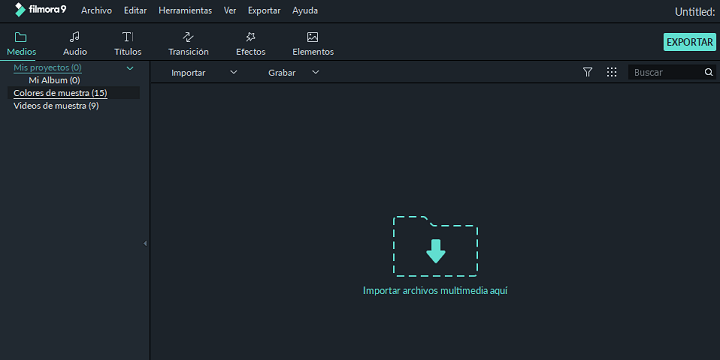This screenshot has height=360, width=720.
Task: Select Mi Album (0)
Action: (x=54, y=80)
